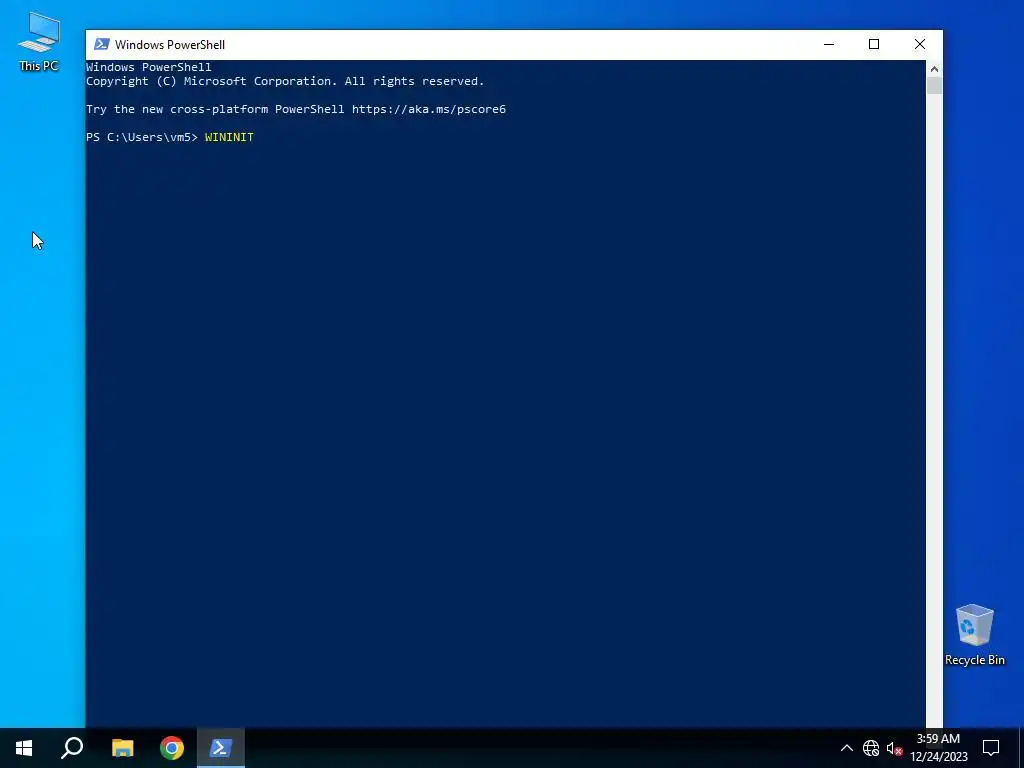The image size is (1024, 768).
Task: Click Show desktop sliver at taskbar end
Action: click(1021, 748)
